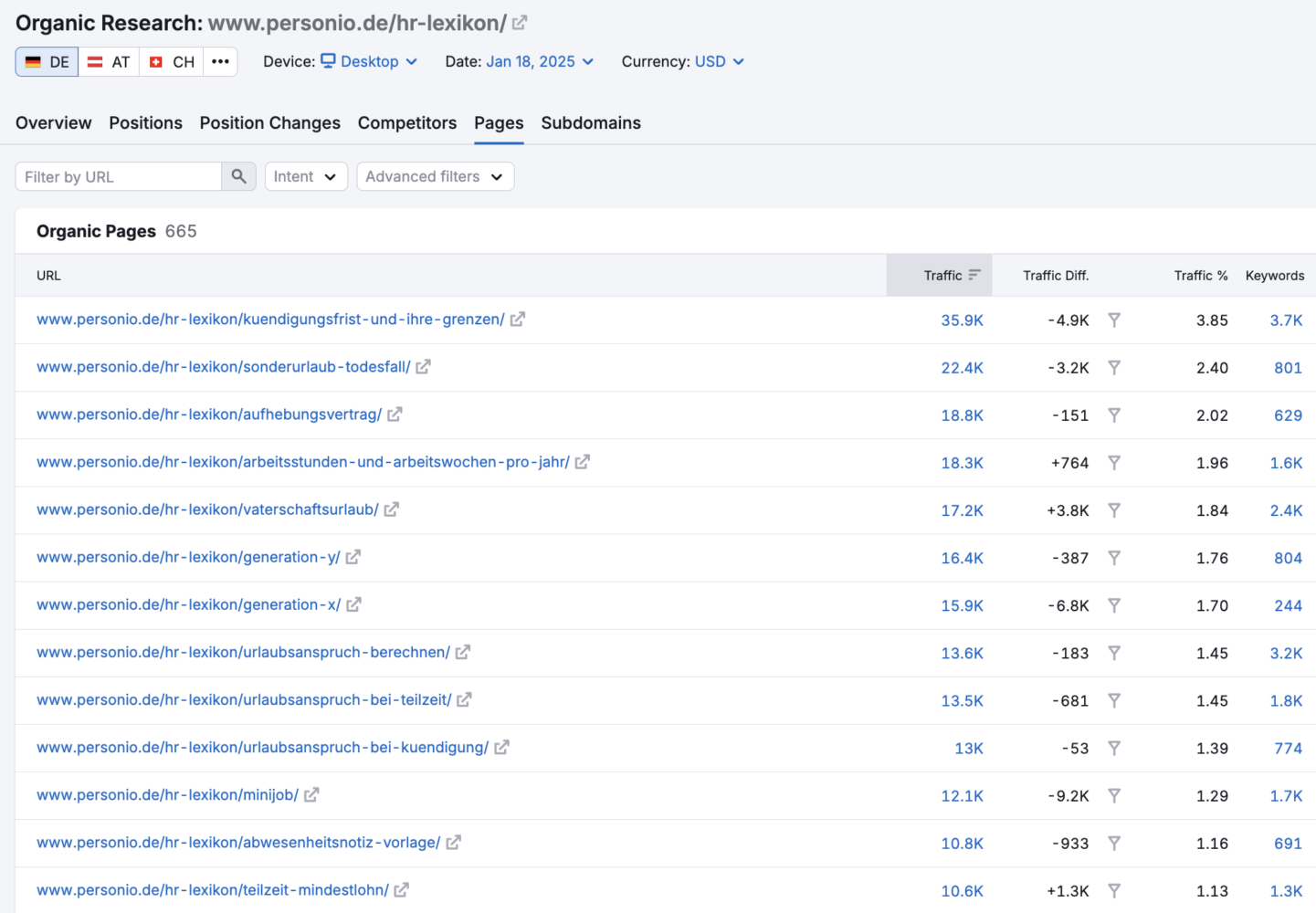This screenshot has height=913, width=1316.
Task: Click the funnel icon in vaterschaftsurlaub row
Action: point(1114,510)
